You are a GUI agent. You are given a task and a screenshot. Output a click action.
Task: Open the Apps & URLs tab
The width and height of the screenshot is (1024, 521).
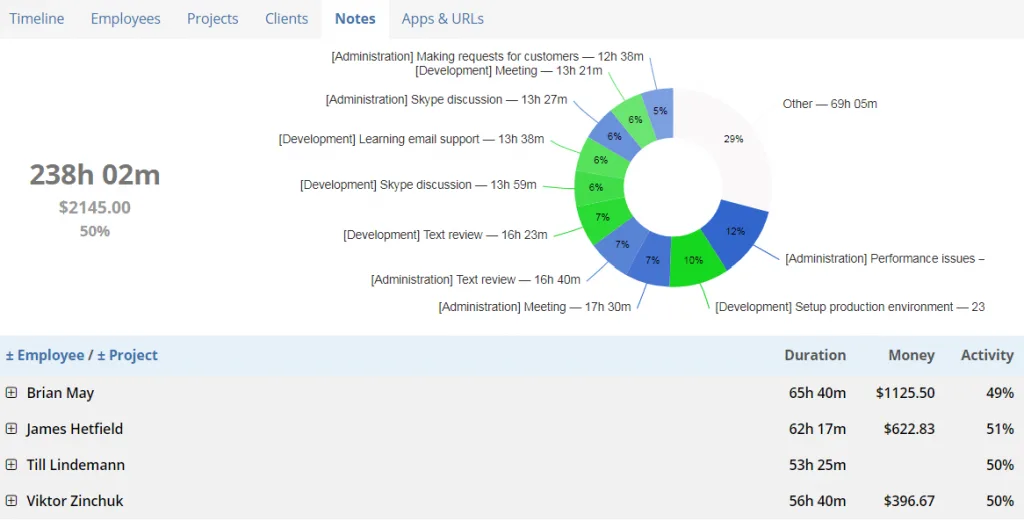443,19
